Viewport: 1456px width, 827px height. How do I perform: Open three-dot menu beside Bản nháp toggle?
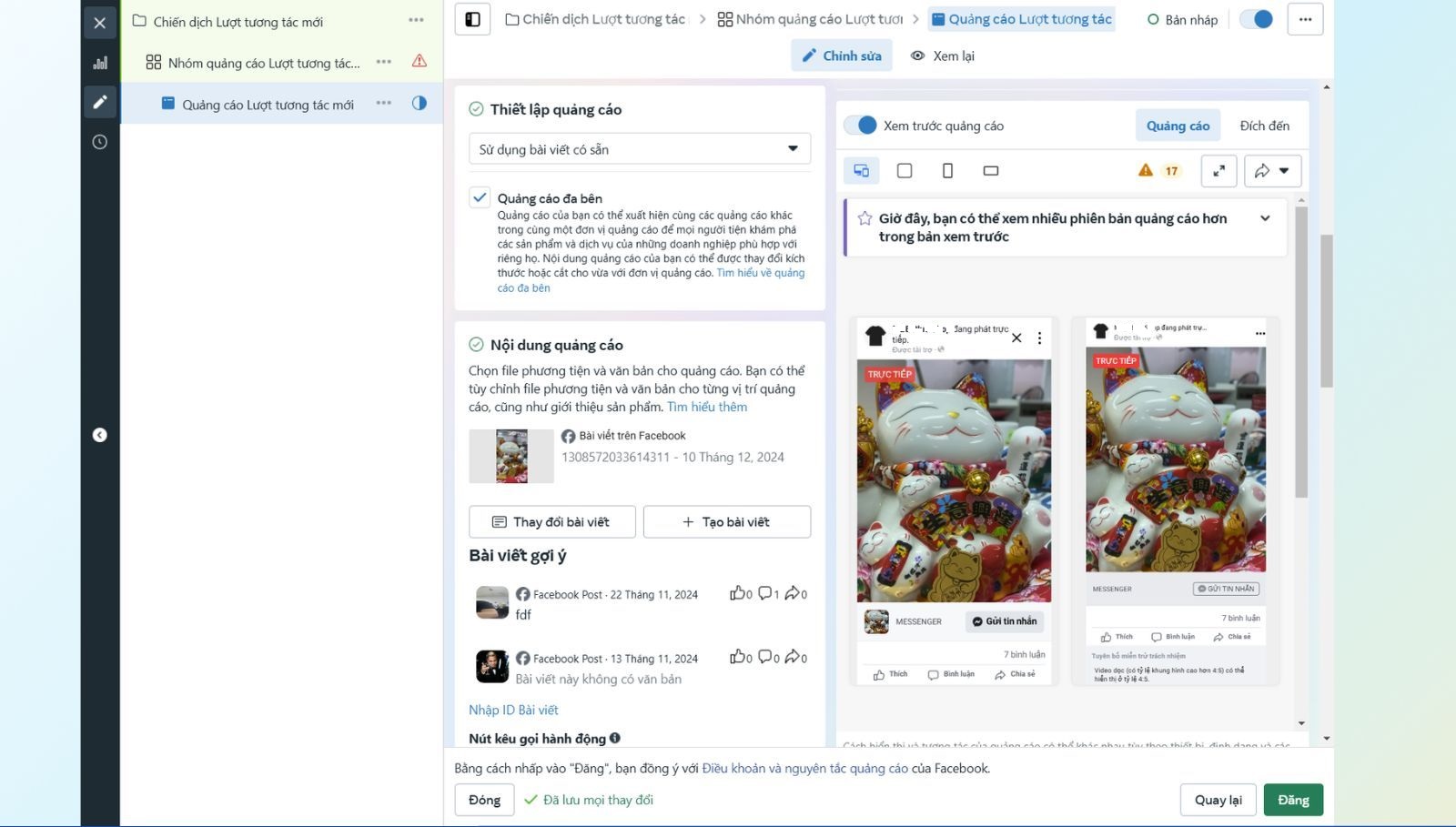coord(1305,19)
